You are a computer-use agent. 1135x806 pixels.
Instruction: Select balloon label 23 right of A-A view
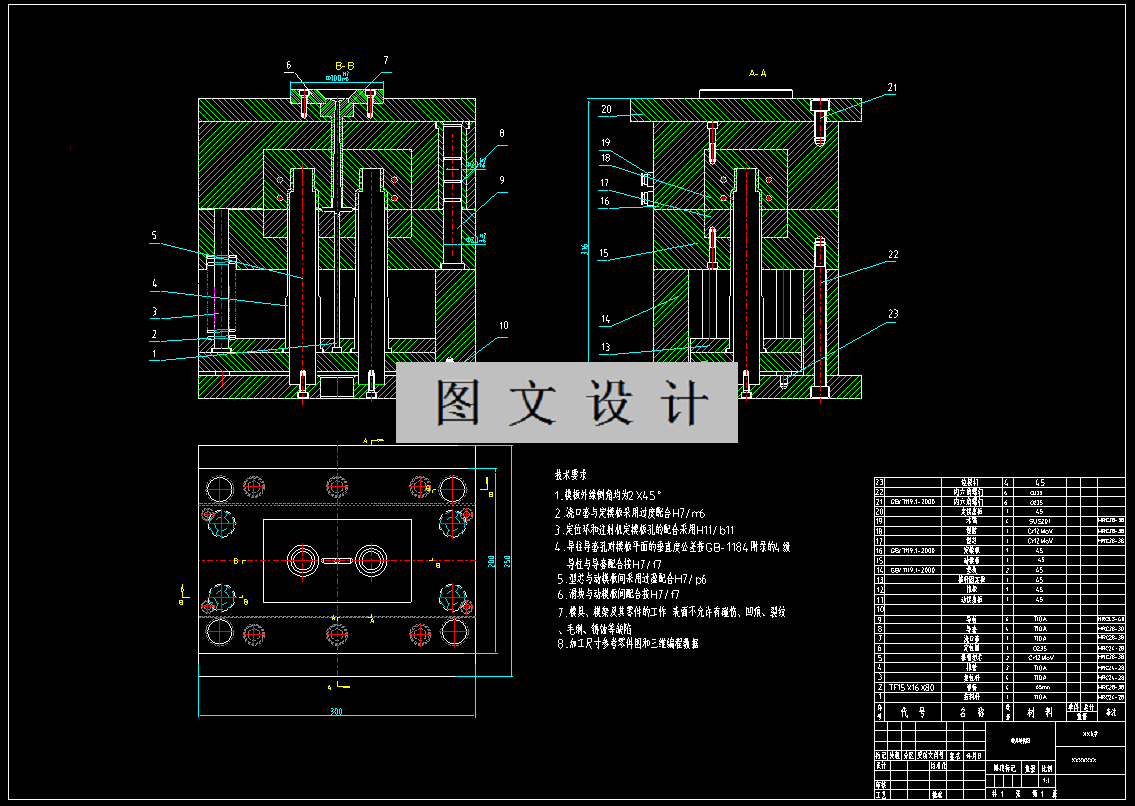[x=893, y=314]
